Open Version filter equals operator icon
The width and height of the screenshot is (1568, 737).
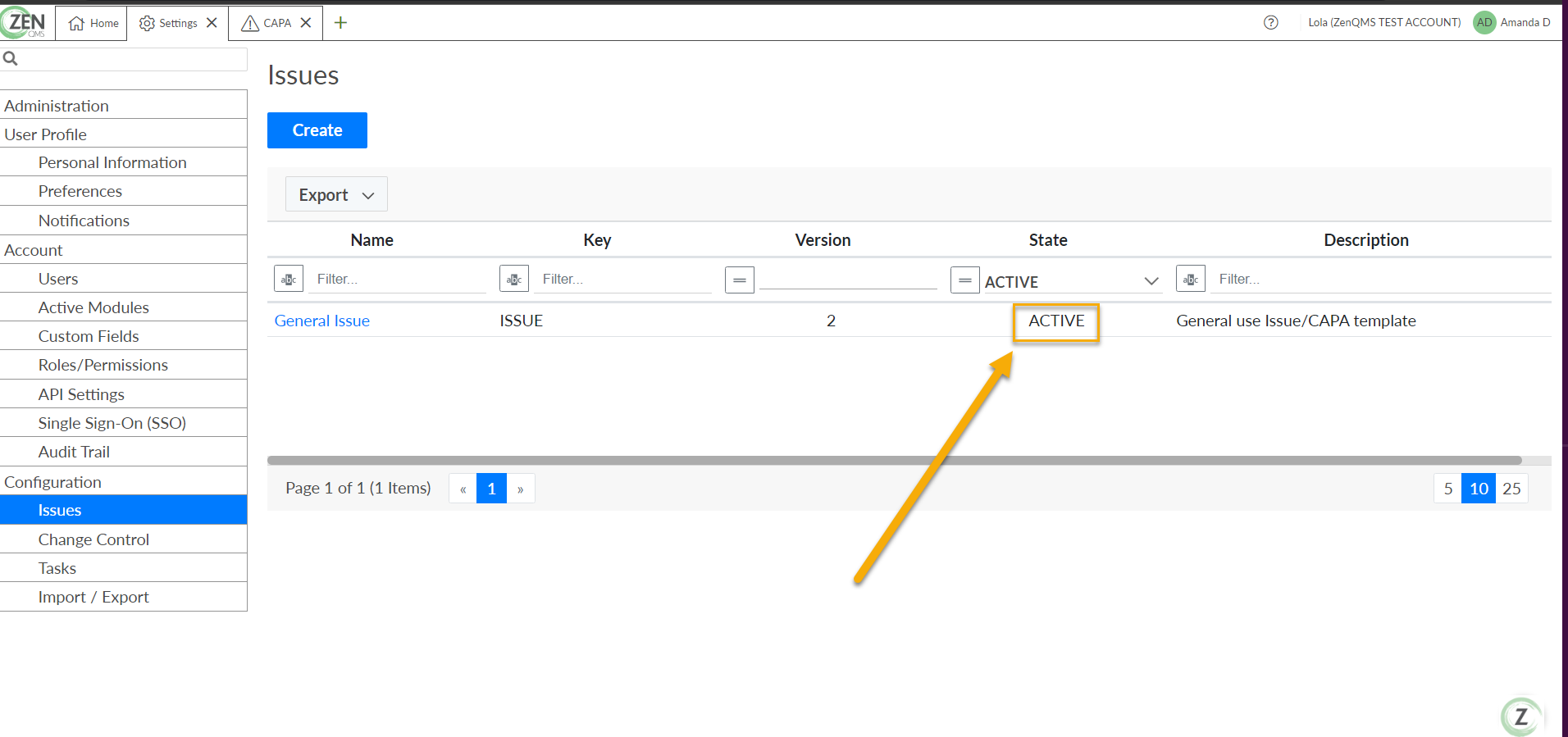click(x=740, y=280)
